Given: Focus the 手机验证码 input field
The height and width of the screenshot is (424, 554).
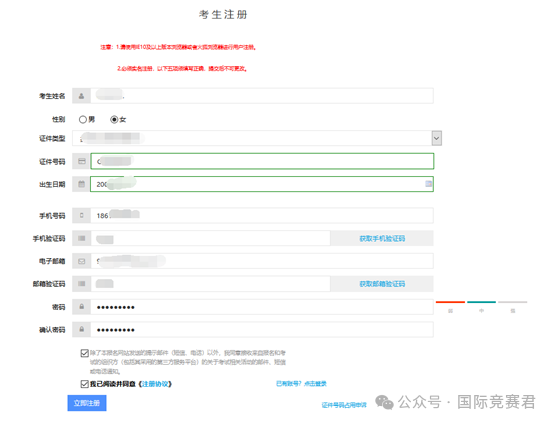Looking at the screenshot, I should click(x=211, y=238).
